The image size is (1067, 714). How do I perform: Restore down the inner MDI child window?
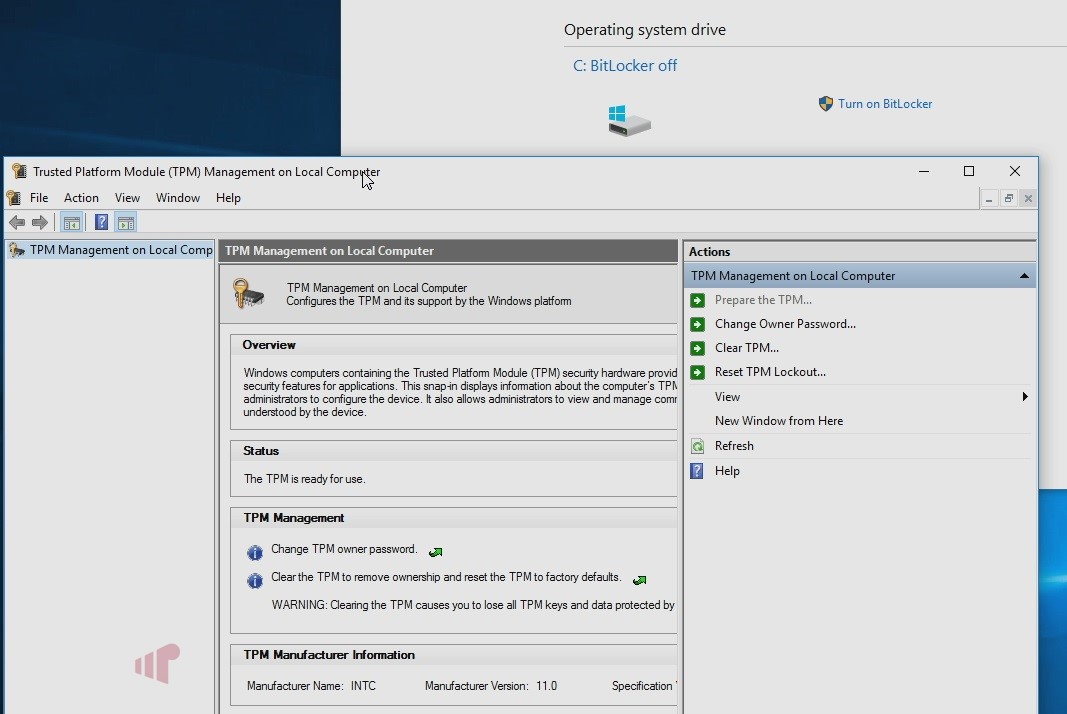point(1008,199)
